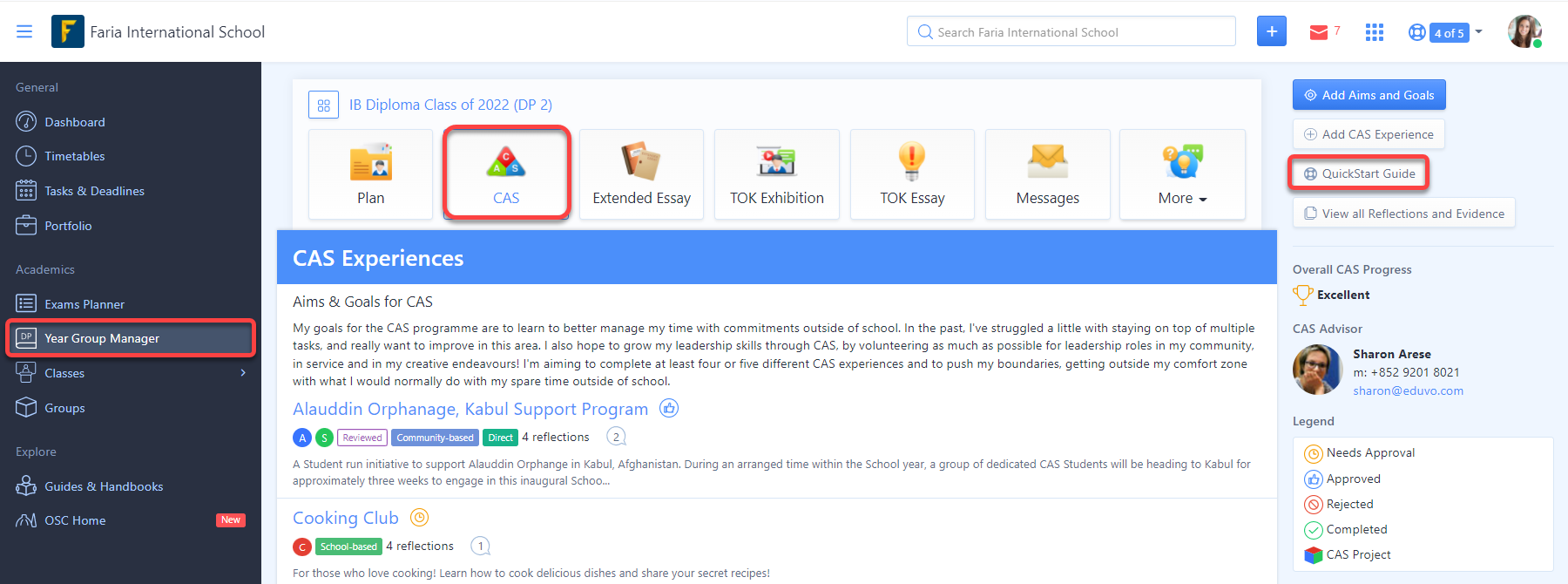Switch to the CAS tab
The image size is (1568, 584).
pos(506,174)
